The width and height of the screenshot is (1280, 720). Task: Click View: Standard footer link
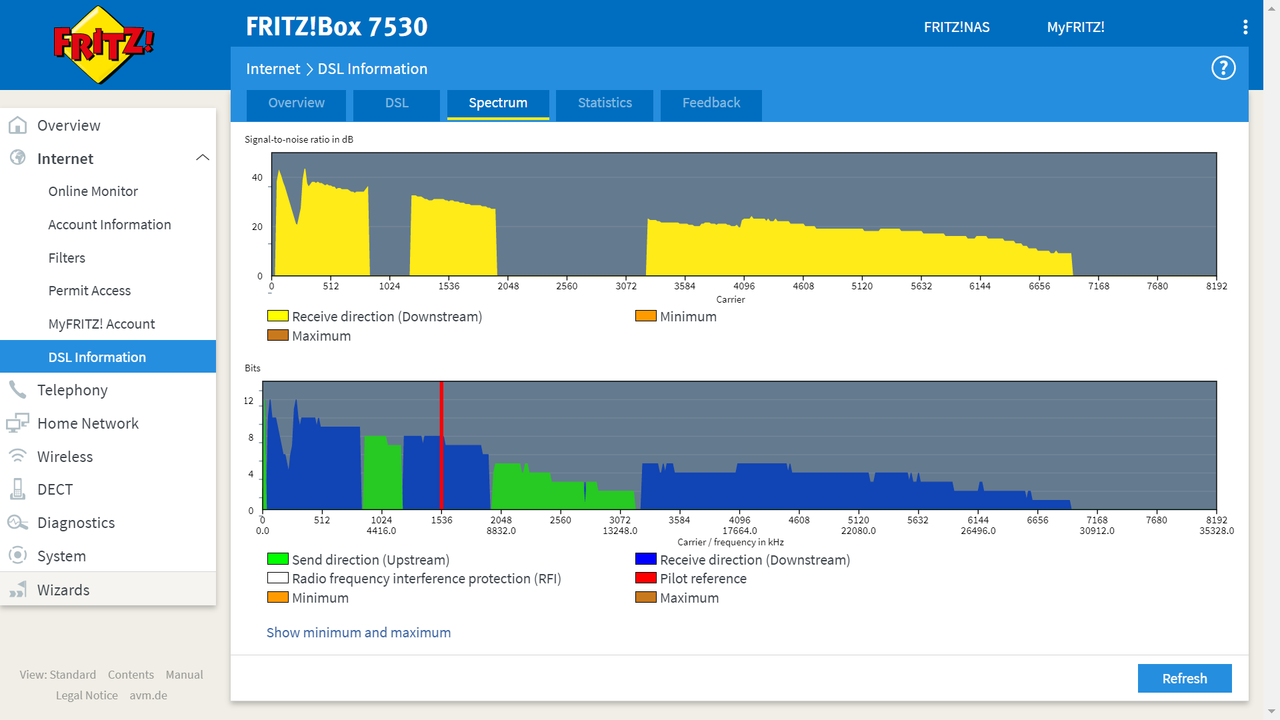pyautogui.click(x=58, y=675)
